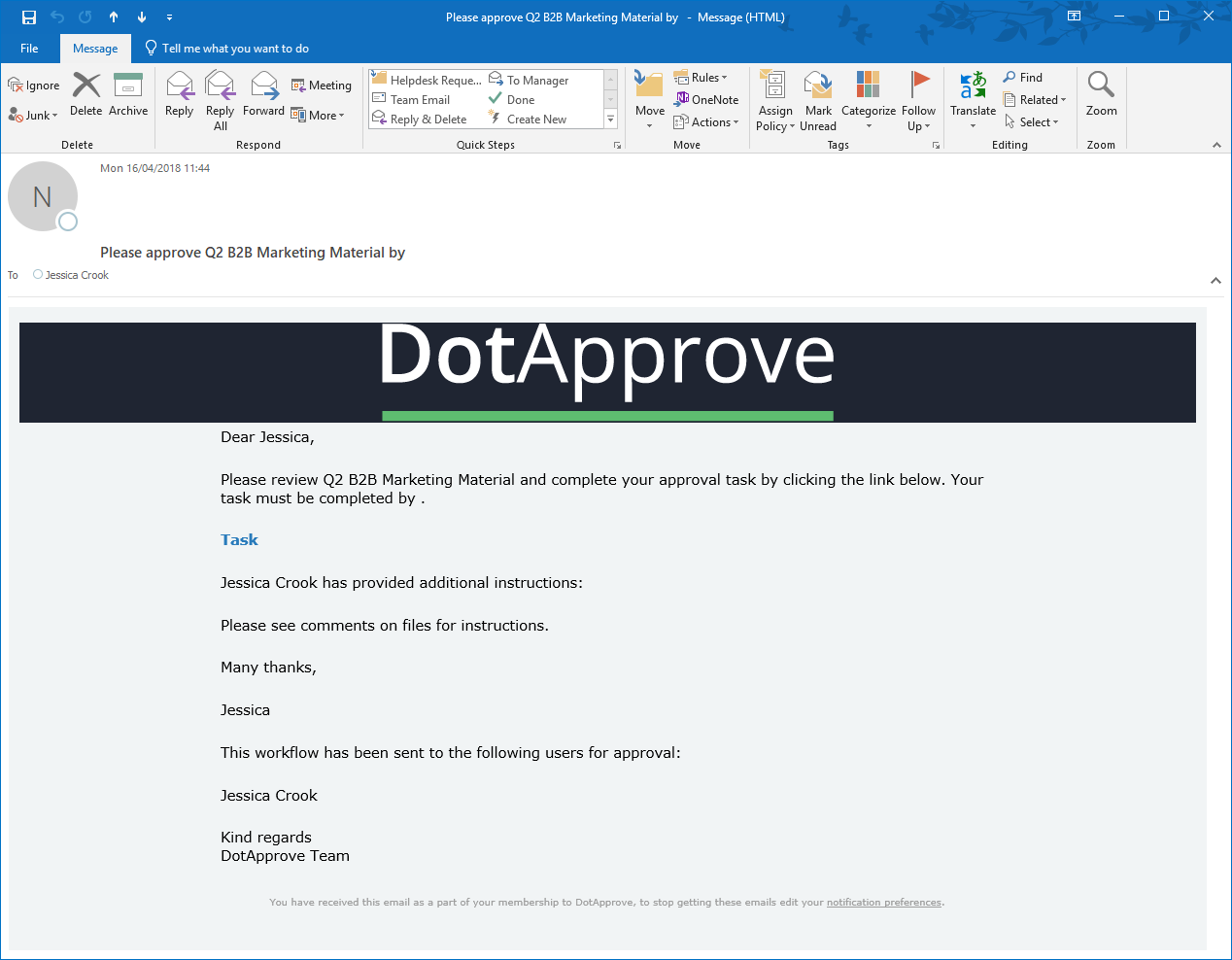Click the Redo icon in the quick access toolbar
This screenshot has height=960, width=1232.
(86, 17)
